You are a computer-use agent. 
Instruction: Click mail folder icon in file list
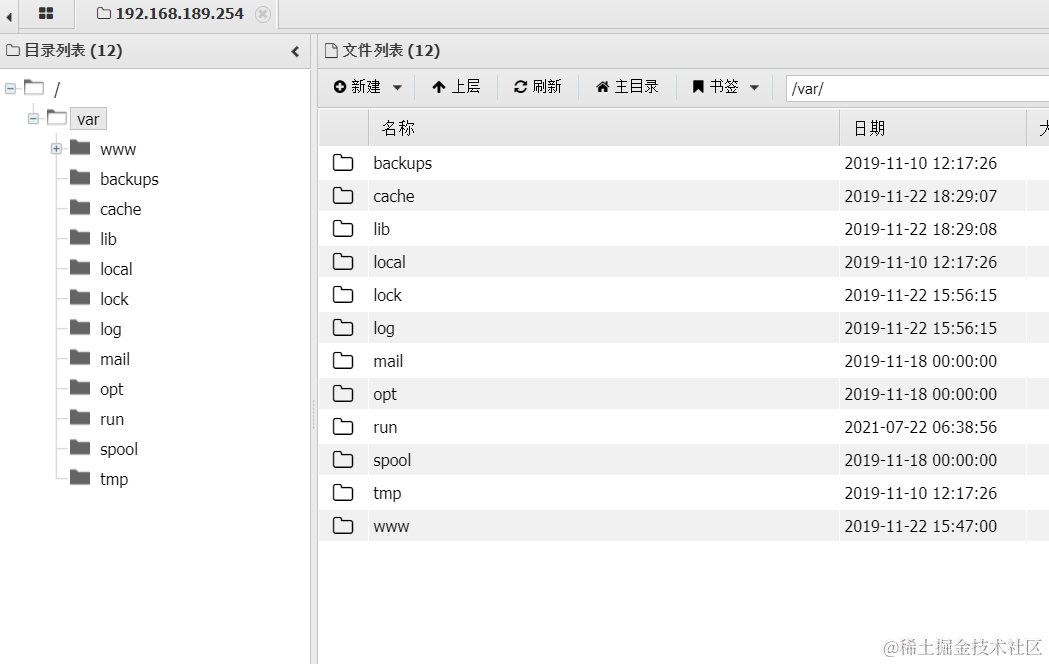(343, 360)
